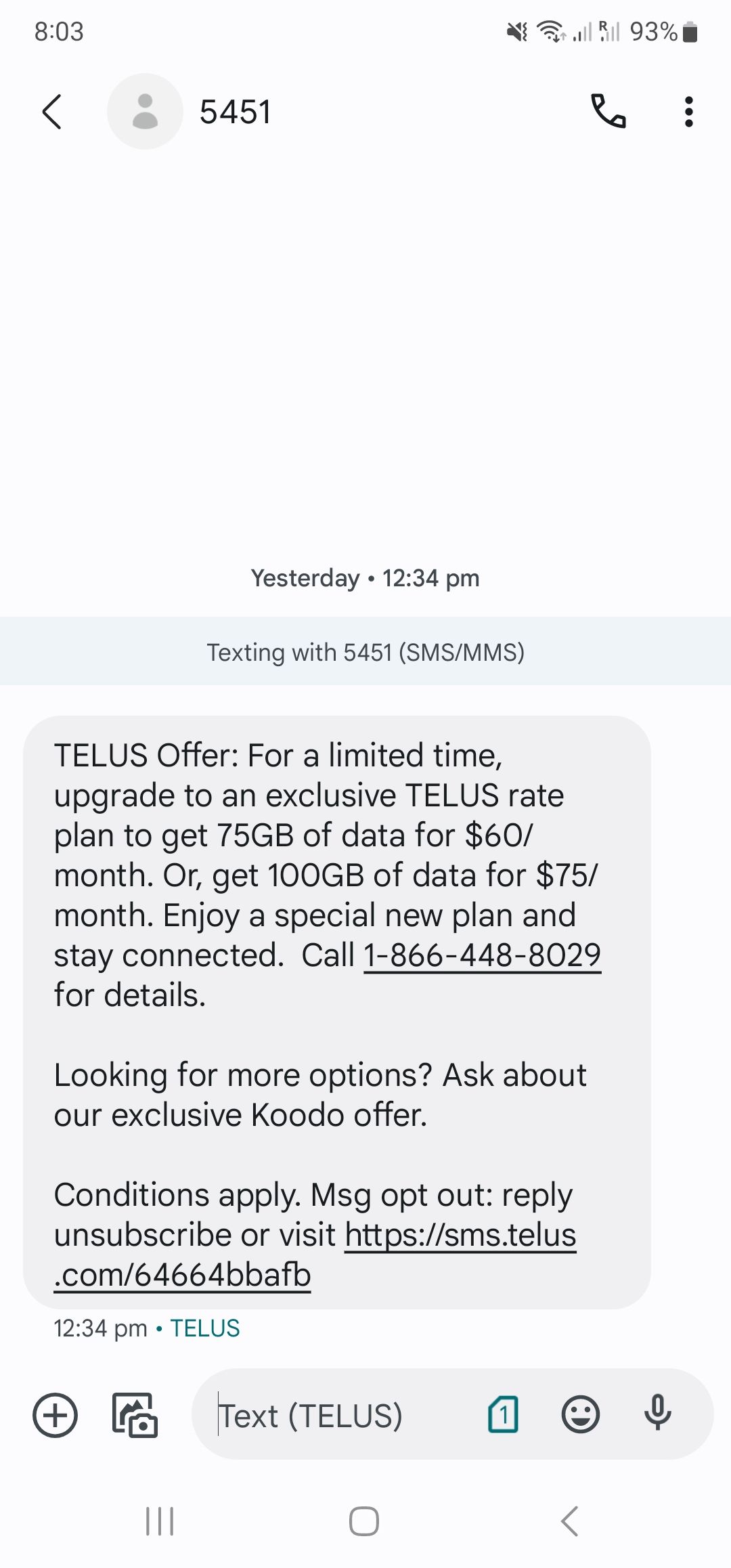731x1568 pixels.
Task: Open the three-dot more options menu
Action: tap(688, 112)
